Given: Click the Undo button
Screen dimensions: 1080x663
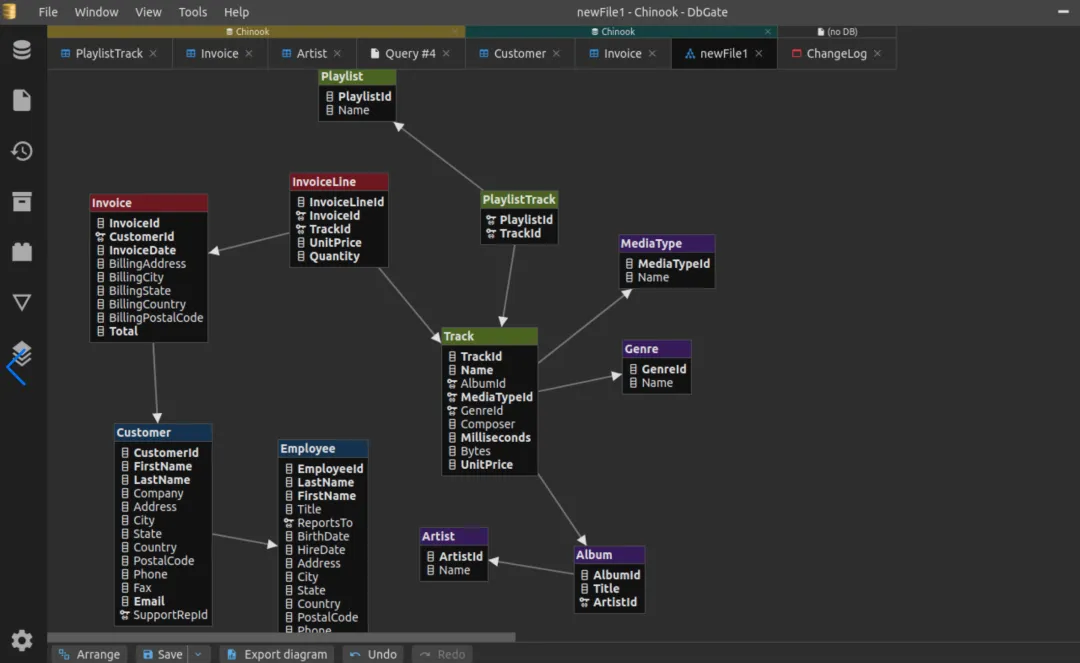Looking at the screenshot, I should pos(373,654).
